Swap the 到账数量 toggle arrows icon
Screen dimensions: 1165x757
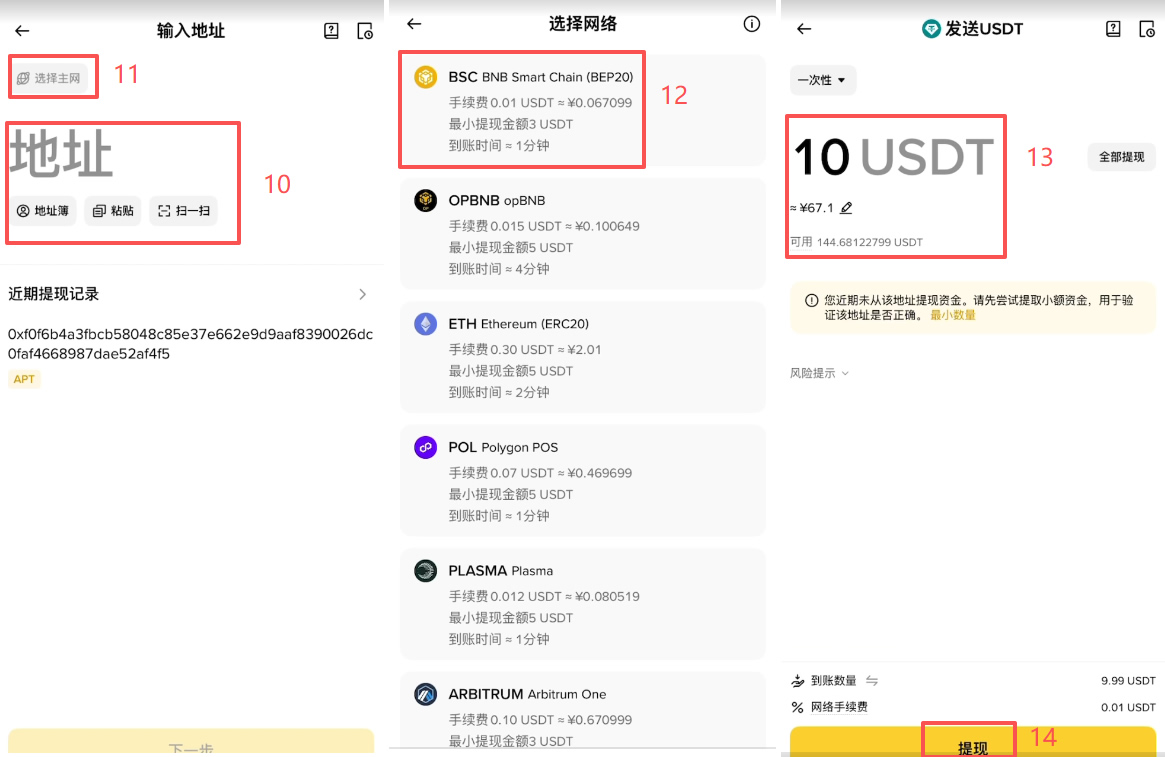click(872, 680)
